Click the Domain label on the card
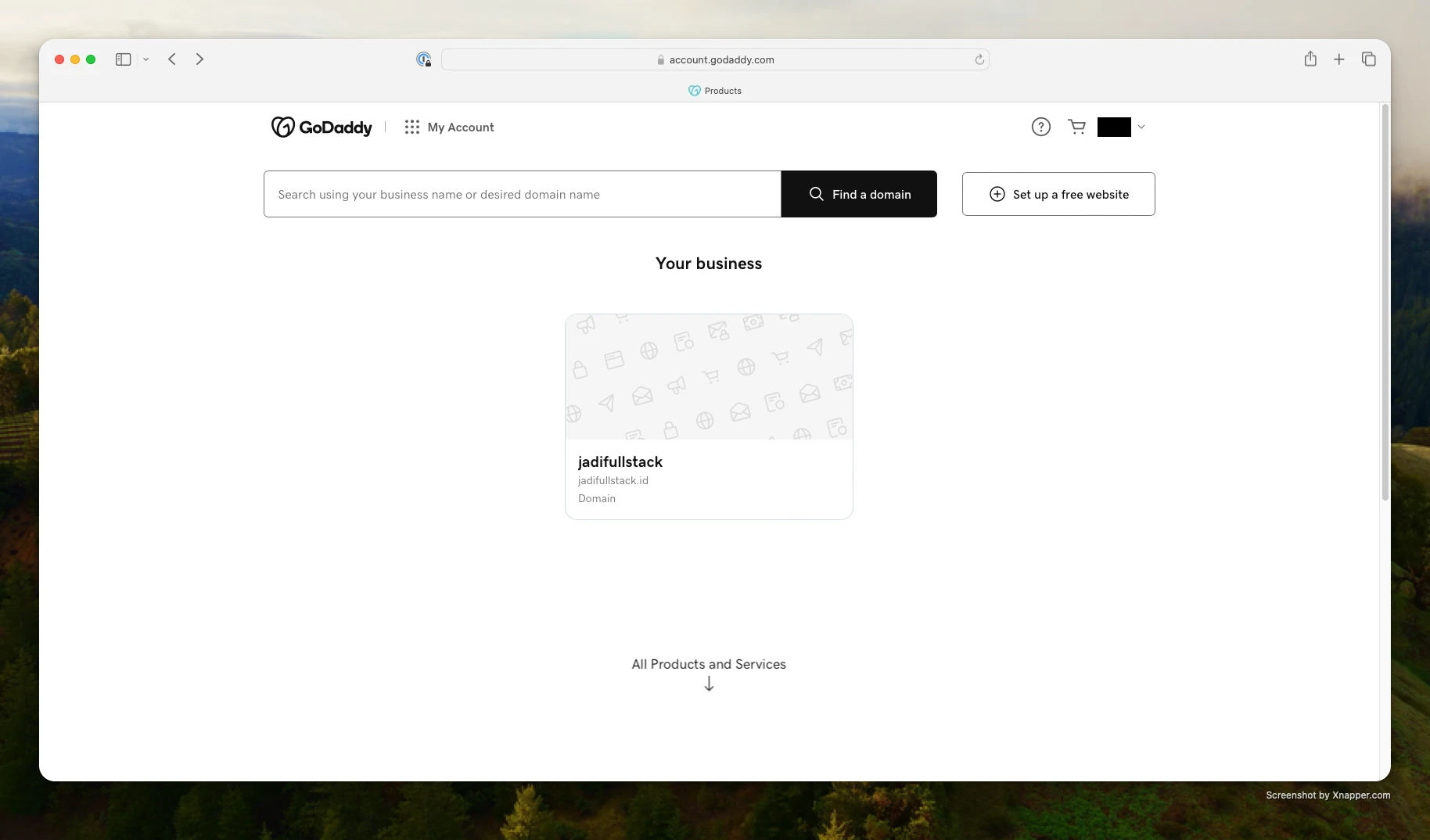 point(597,498)
